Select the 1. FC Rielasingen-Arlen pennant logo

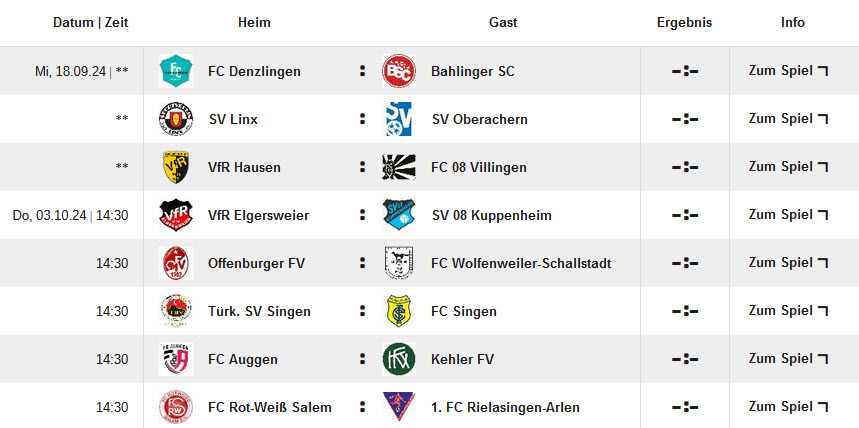(399, 407)
